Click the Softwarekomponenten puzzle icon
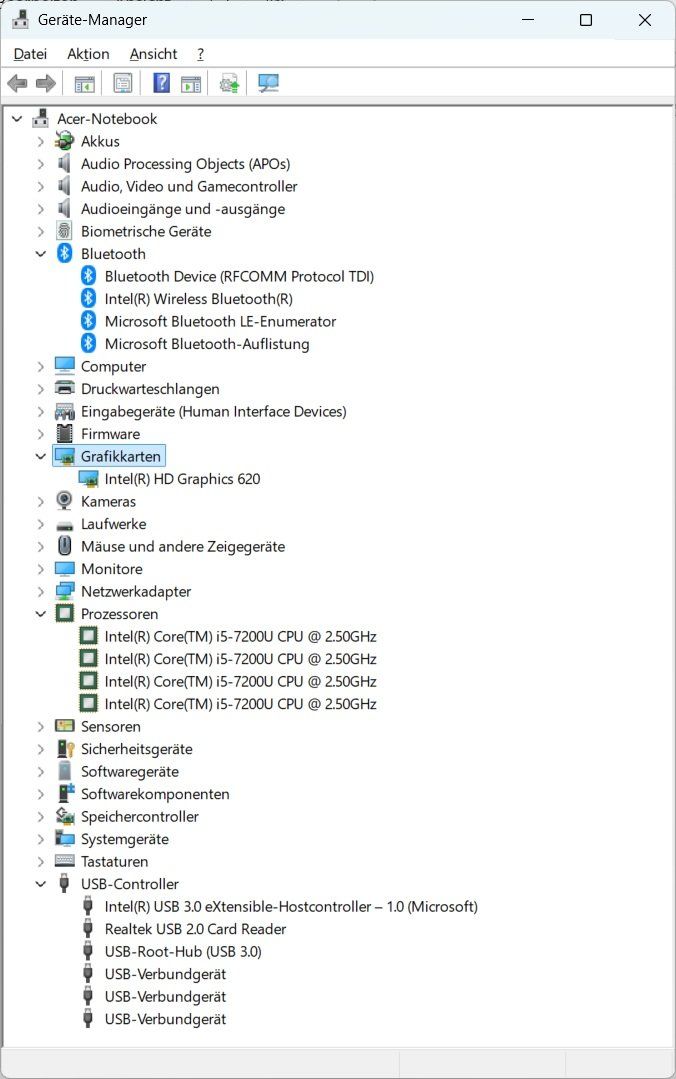Screen dimensions: 676x1079 (65, 793)
